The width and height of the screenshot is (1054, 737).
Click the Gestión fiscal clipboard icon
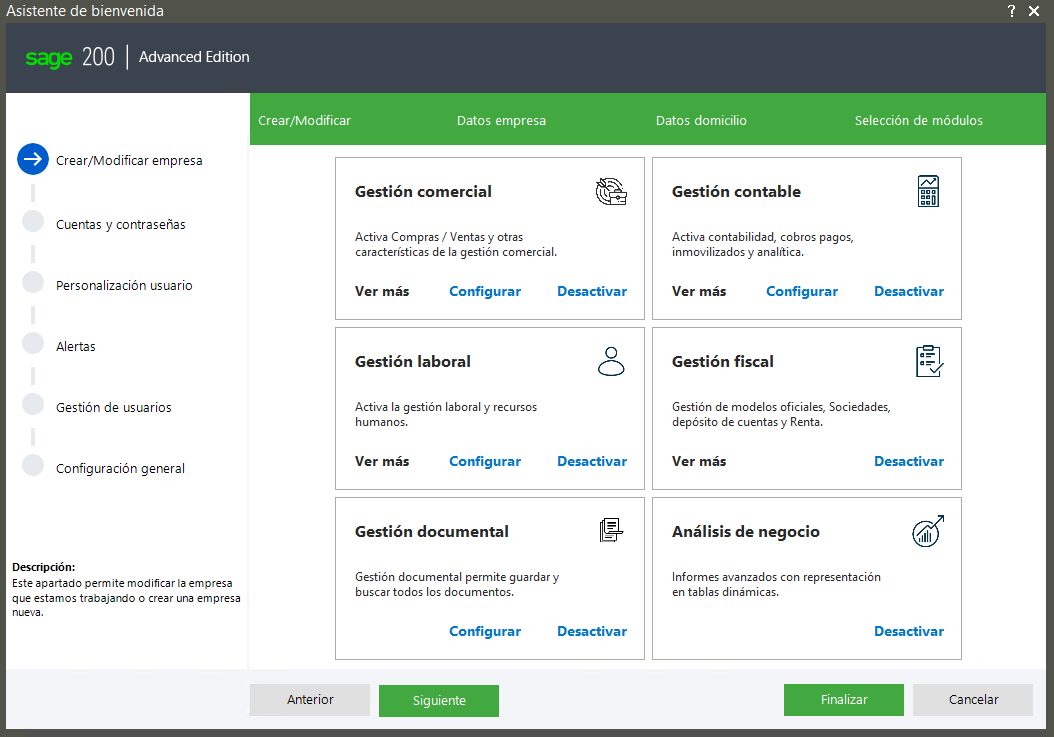(929, 361)
